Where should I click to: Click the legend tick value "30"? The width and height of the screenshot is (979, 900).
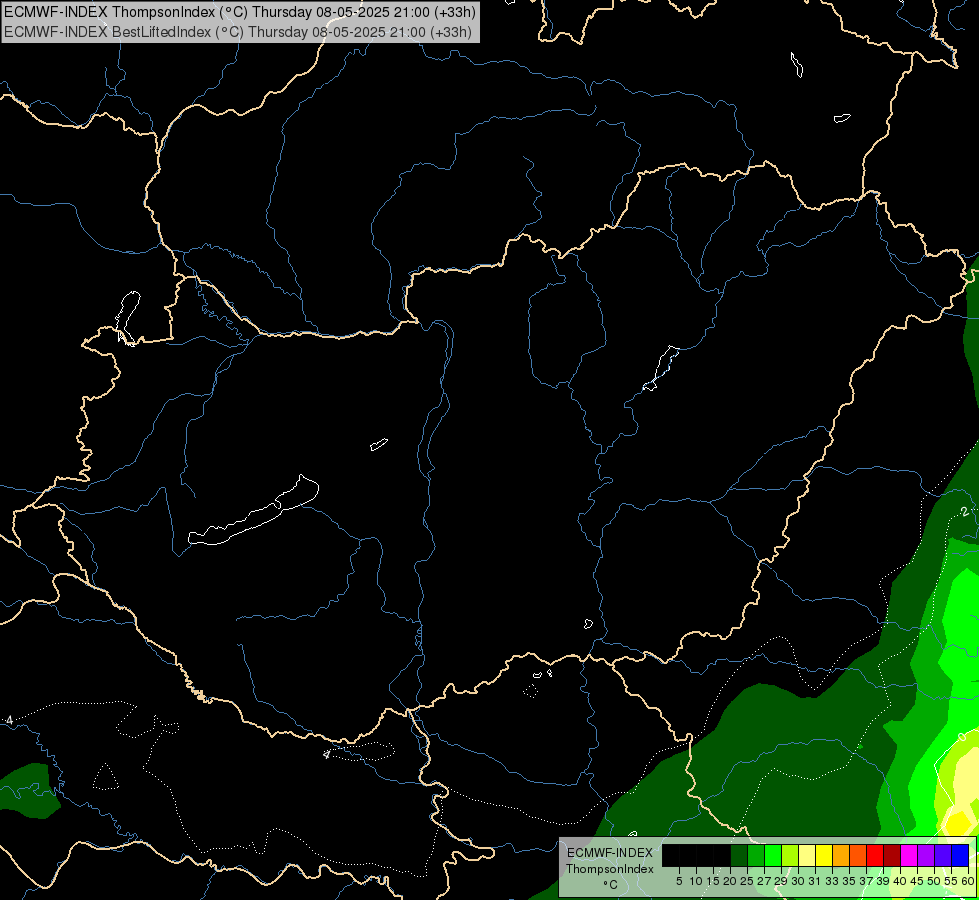(798, 881)
